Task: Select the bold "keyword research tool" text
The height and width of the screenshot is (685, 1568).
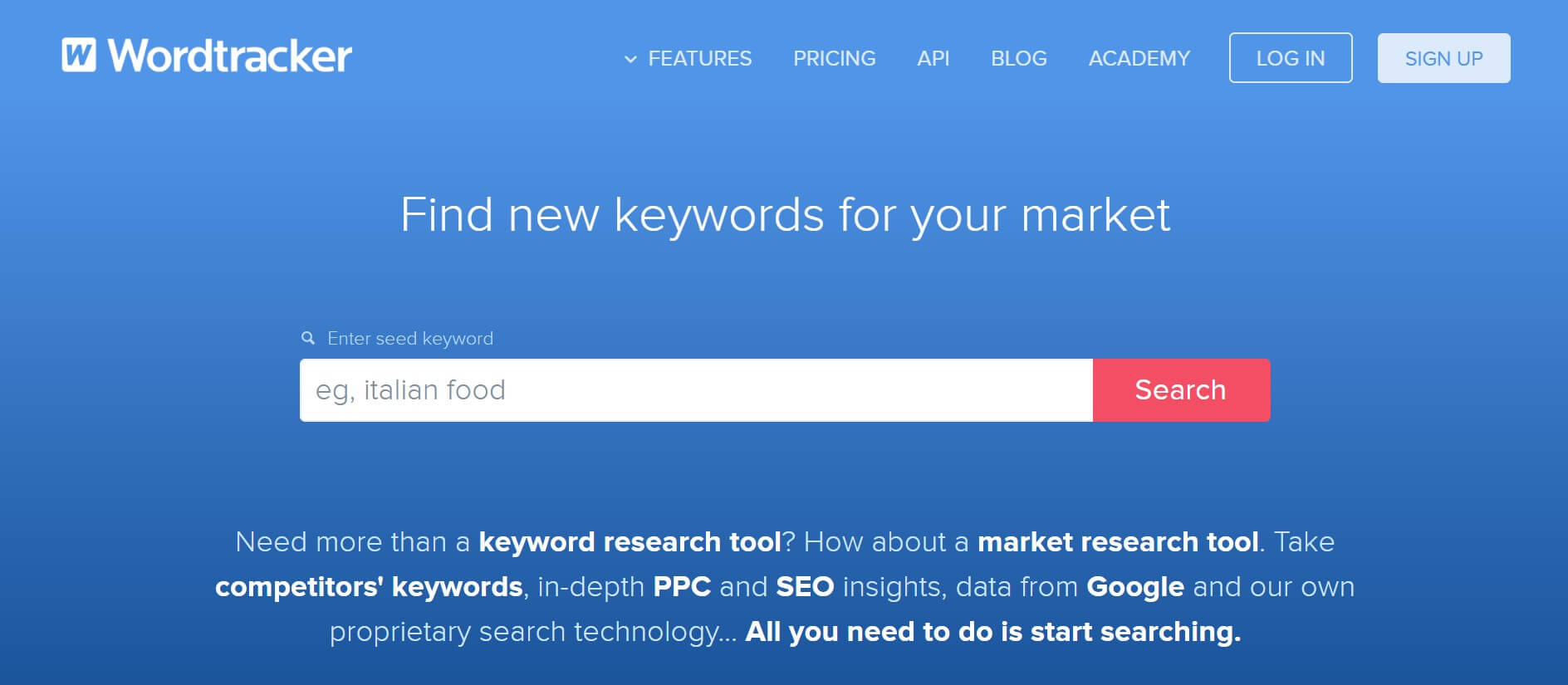Action: (630, 542)
